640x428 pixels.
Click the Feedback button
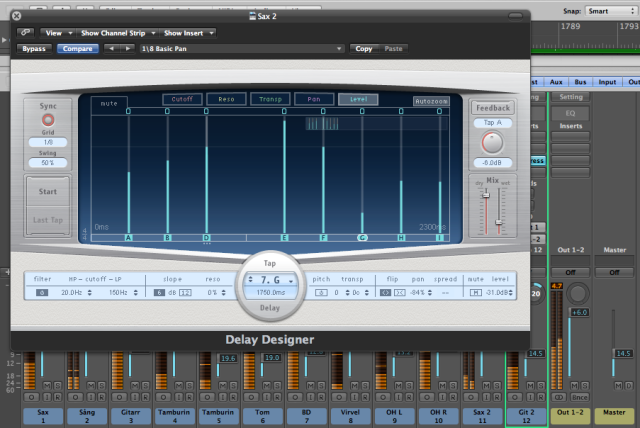pos(493,108)
